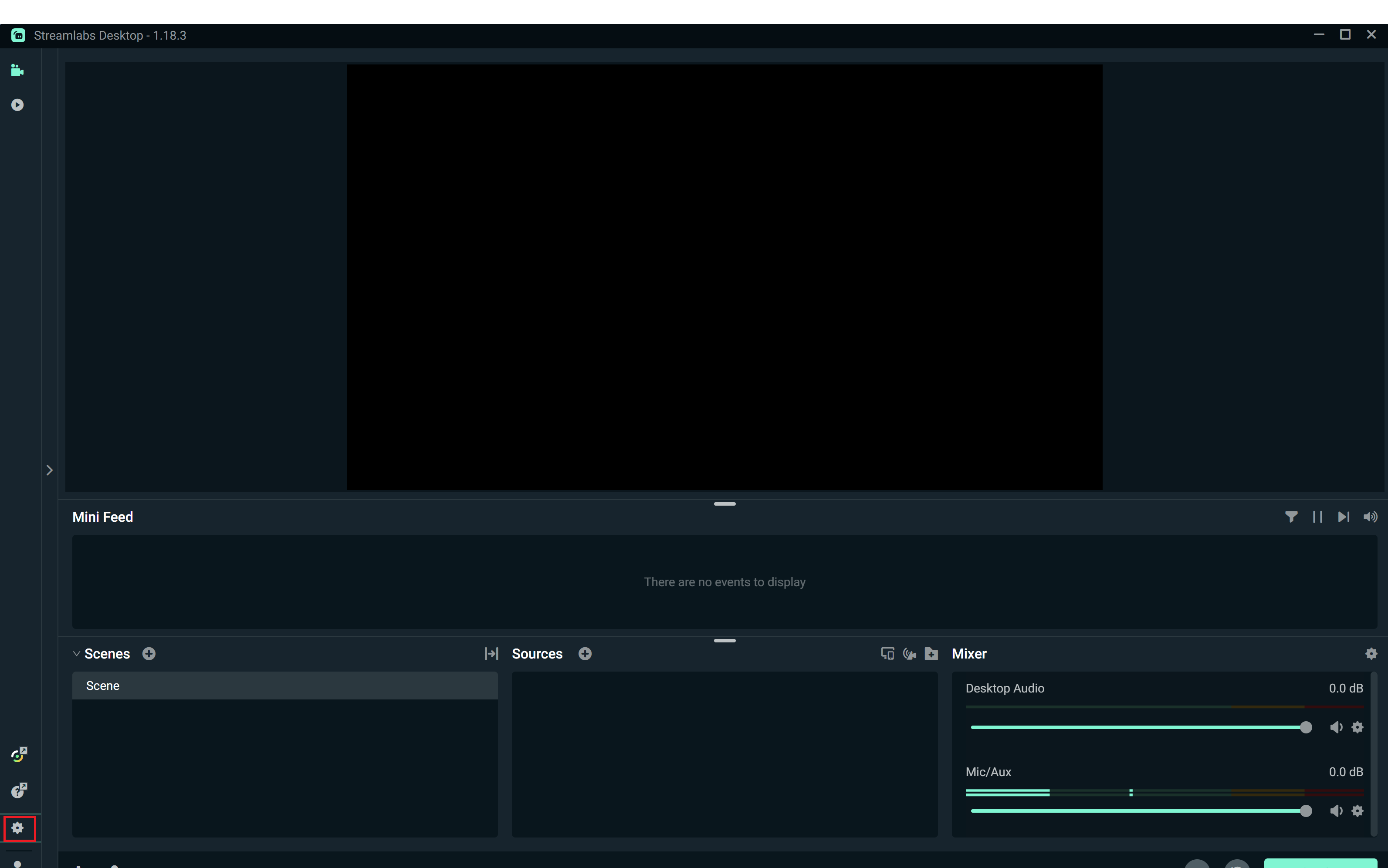
Task: Open the Highlighter play icon in sidebar
Action: pos(18,105)
